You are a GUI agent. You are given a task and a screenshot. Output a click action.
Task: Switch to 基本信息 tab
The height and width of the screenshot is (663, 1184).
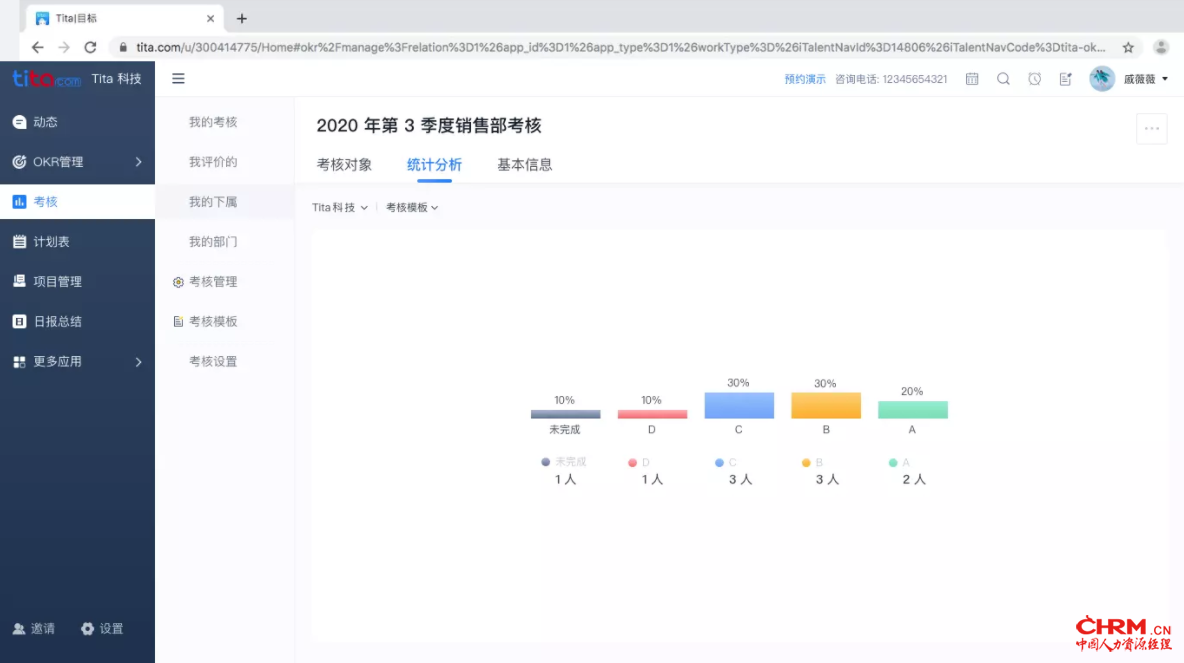point(524,165)
